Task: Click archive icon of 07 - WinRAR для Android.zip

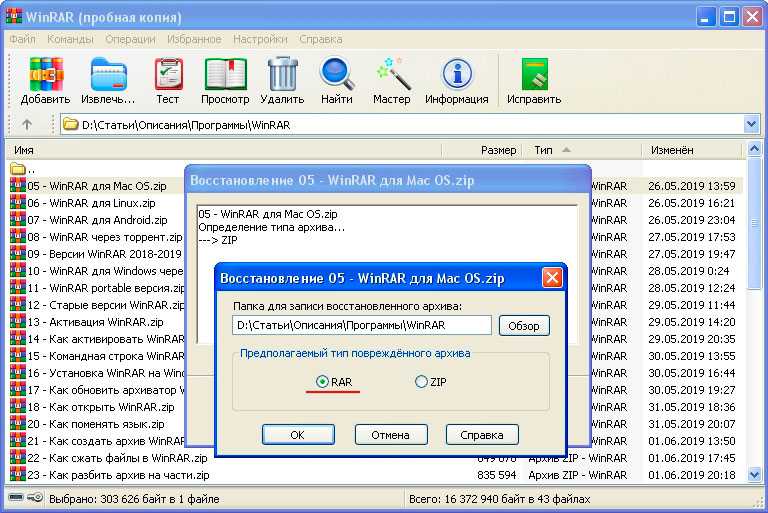Action: pyautogui.click(x=18, y=220)
